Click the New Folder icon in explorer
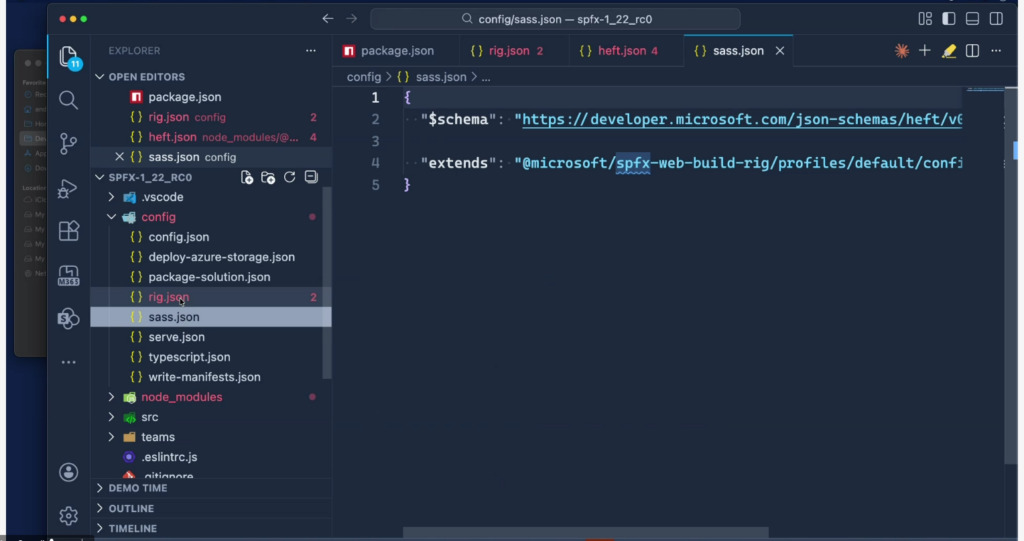This screenshot has width=1024, height=541. pos(268,177)
